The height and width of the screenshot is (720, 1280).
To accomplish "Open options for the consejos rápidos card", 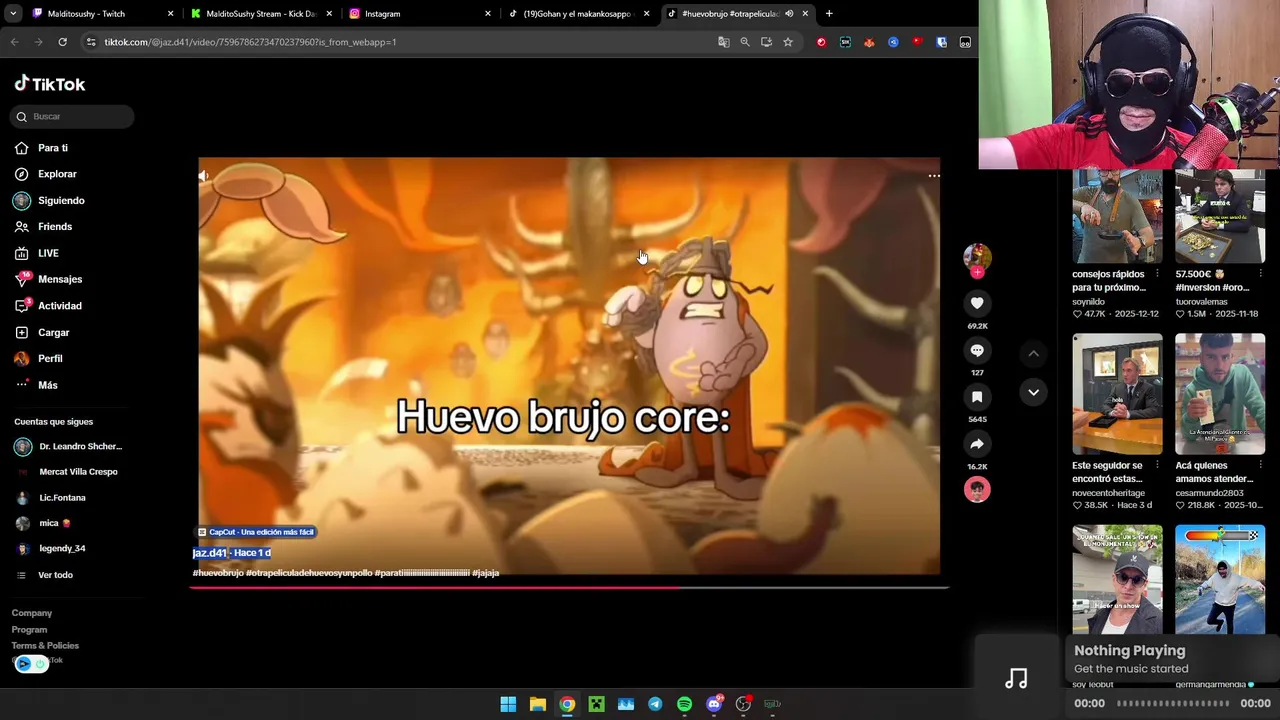I will coord(1157,274).
